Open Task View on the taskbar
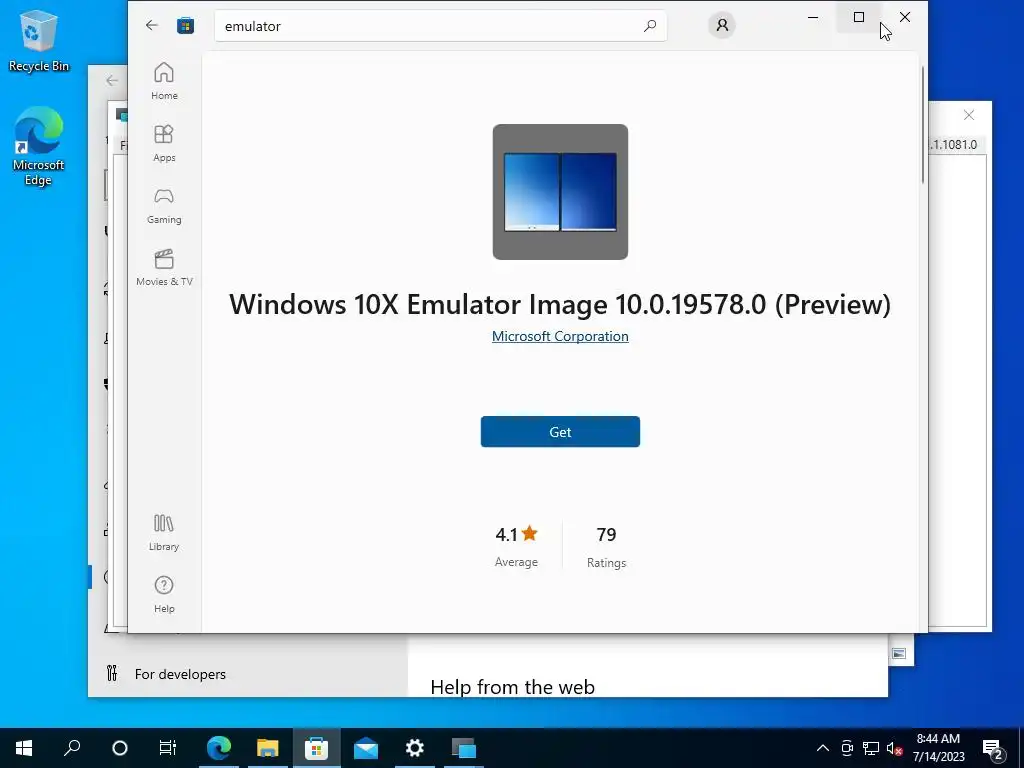 click(168, 748)
